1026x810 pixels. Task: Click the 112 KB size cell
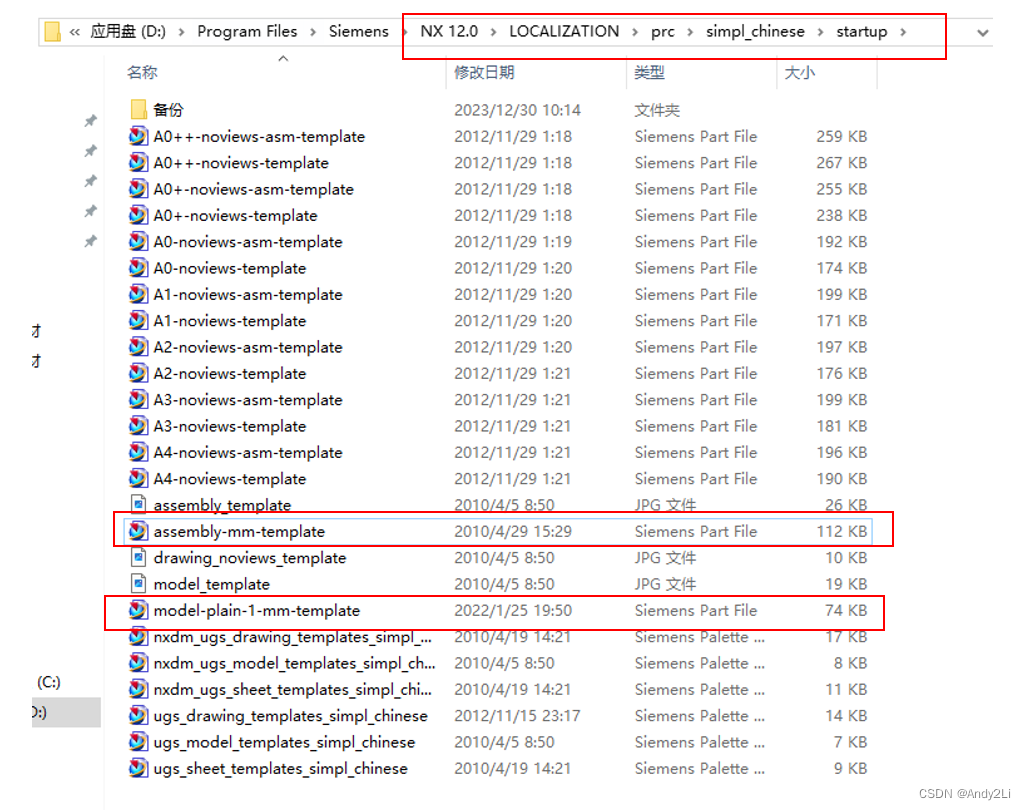point(841,531)
